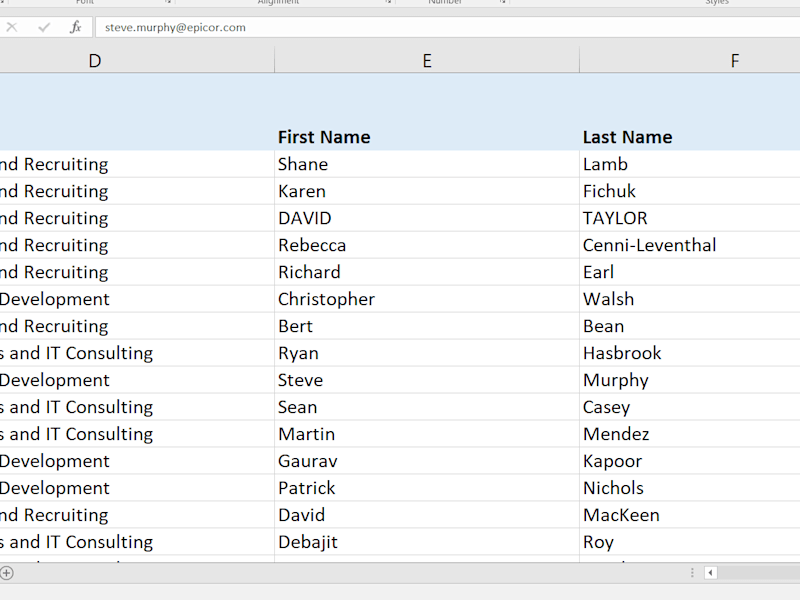The height and width of the screenshot is (600, 800).
Task: Select cell containing Karen
Action: click(x=427, y=191)
